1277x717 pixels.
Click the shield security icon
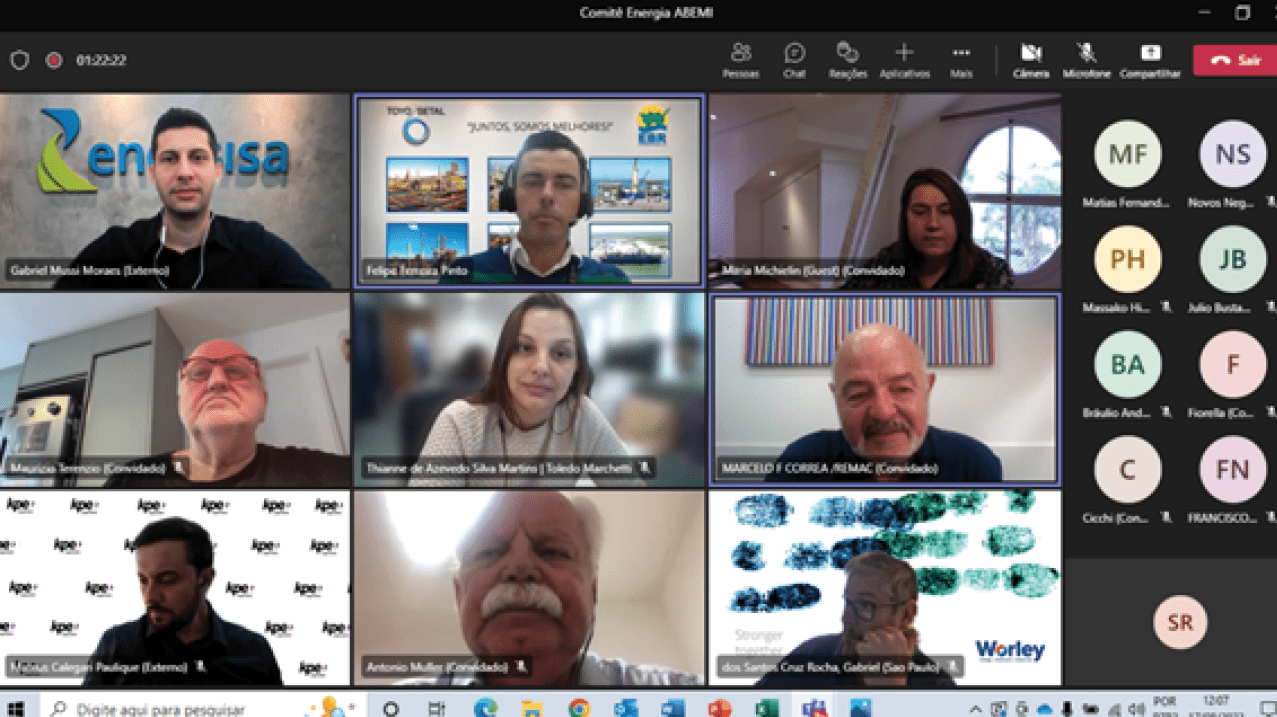[19, 60]
